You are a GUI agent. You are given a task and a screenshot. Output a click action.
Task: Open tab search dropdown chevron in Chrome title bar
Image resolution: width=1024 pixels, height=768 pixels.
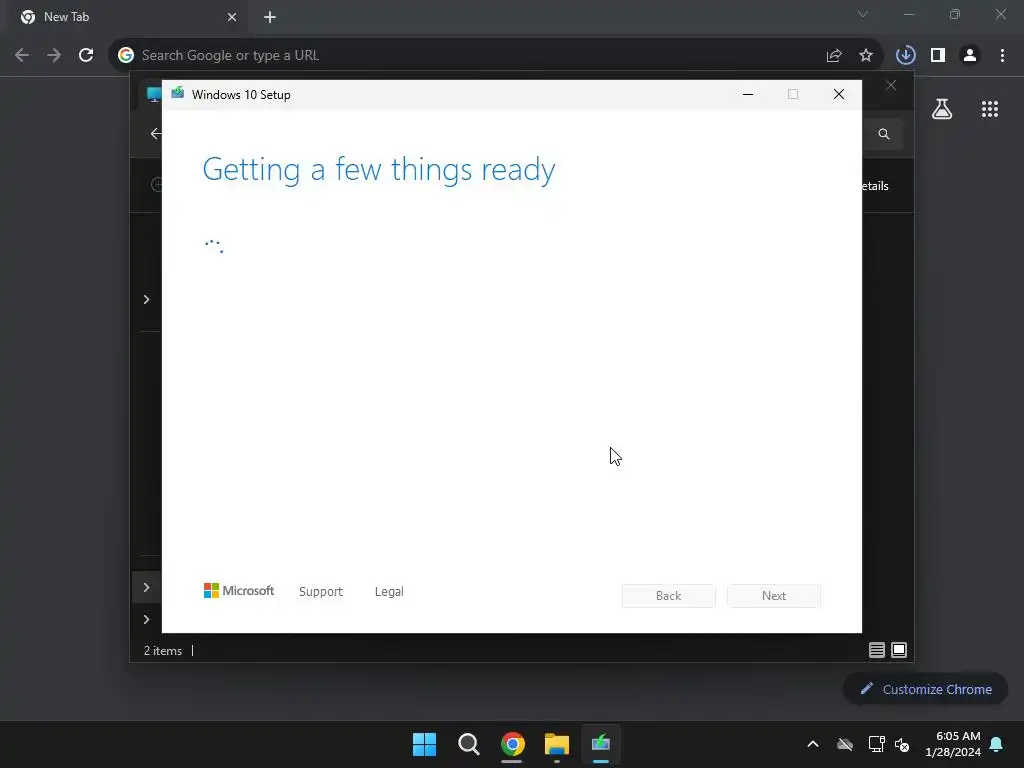[x=863, y=14]
